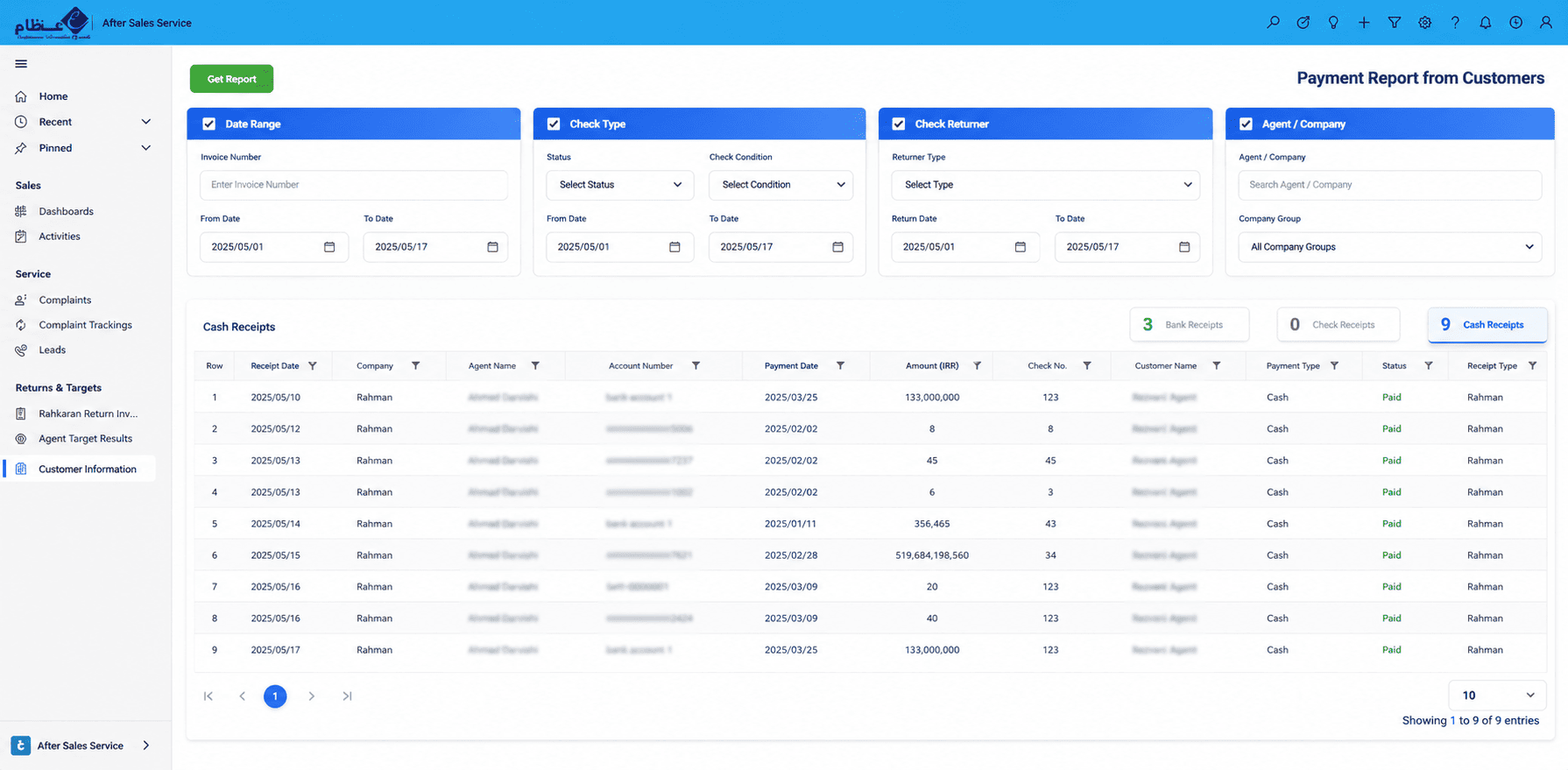The height and width of the screenshot is (770, 1568).
Task: Click the lightbulb icon in header
Action: click(x=1333, y=23)
